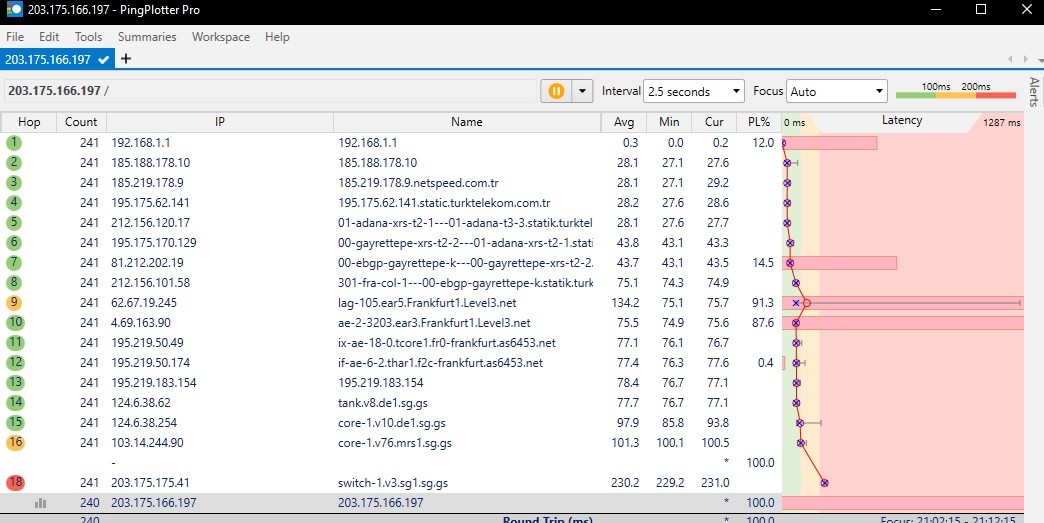Open the Summaries menu
The height and width of the screenshot is (523, 1044).
pyautogui.click(x=147, y=37)
